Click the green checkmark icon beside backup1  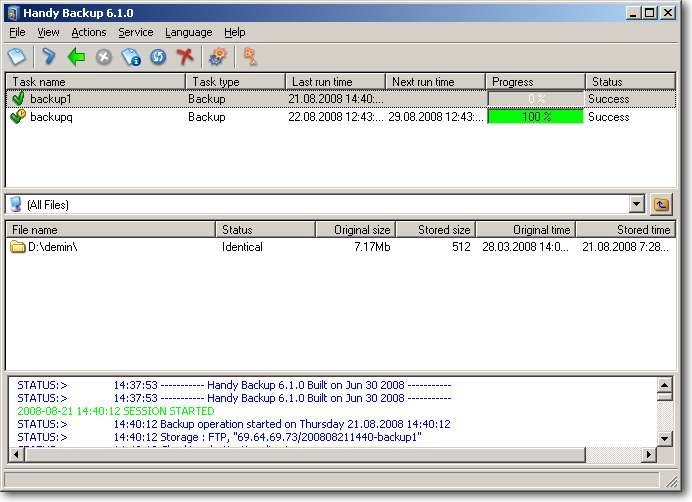(18, 98)
